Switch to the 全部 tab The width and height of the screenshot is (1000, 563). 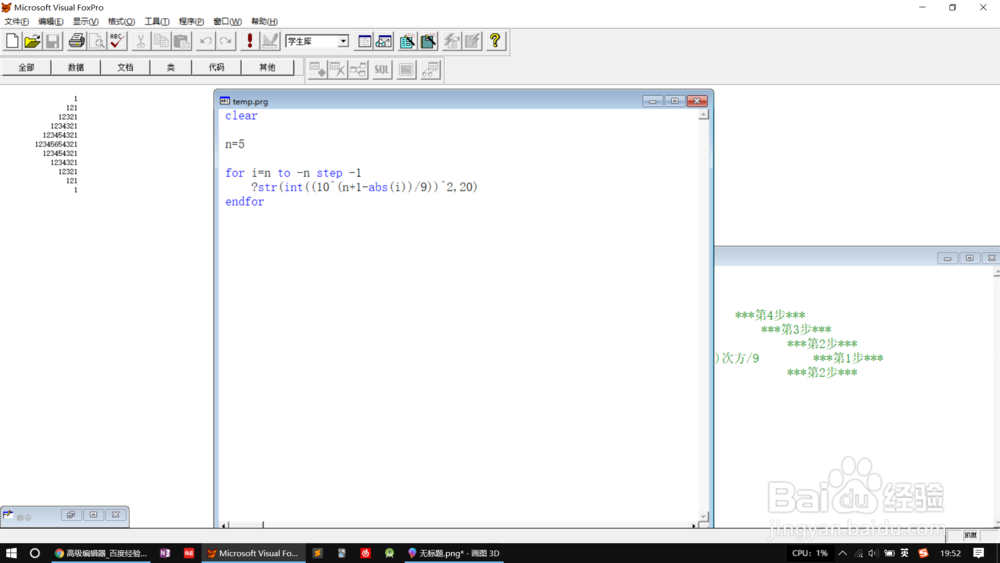coord(26,67)
